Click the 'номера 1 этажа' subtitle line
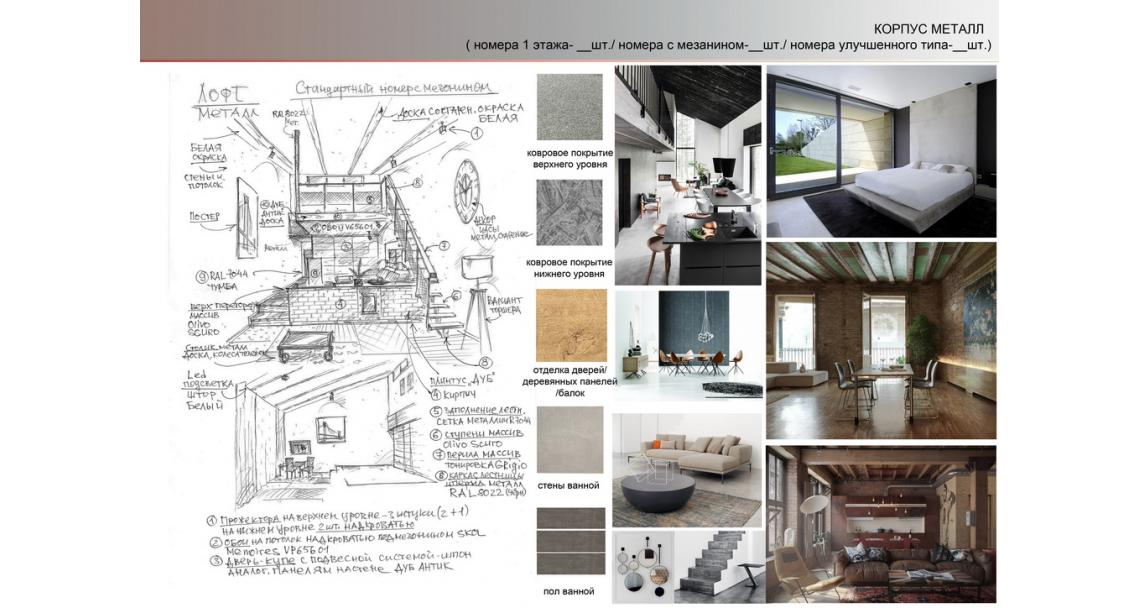The width and height of the screenshot is (1140, 608). (x=728, y=46)
